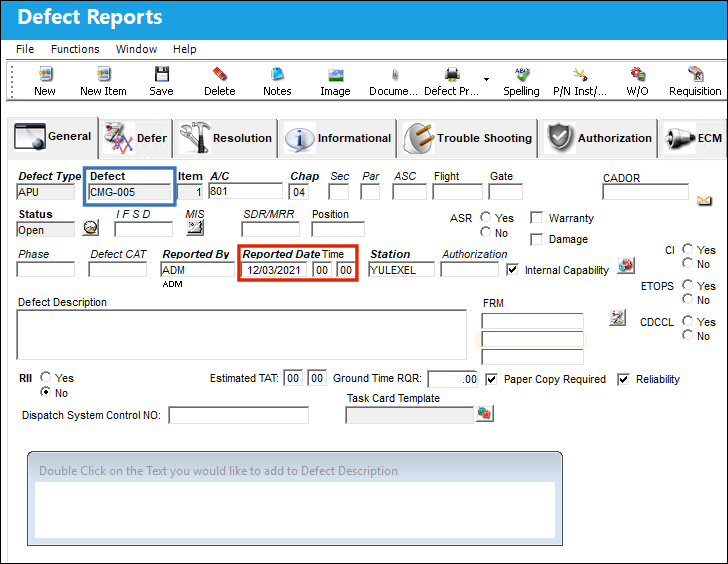Select ETOPS No radio button

(688, 299)
